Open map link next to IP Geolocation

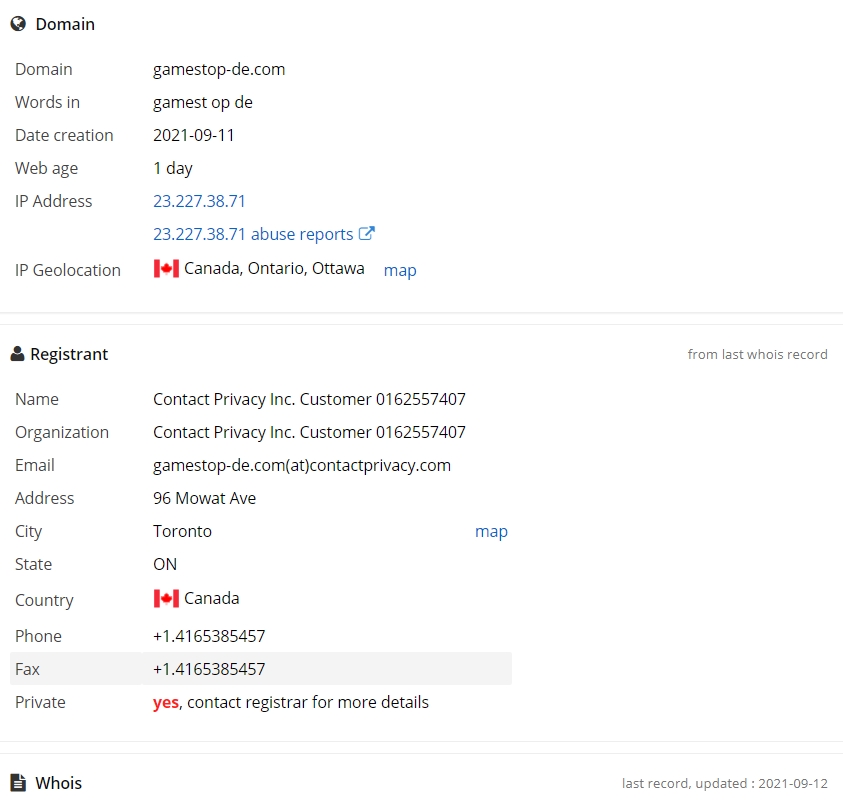[400, 270]
